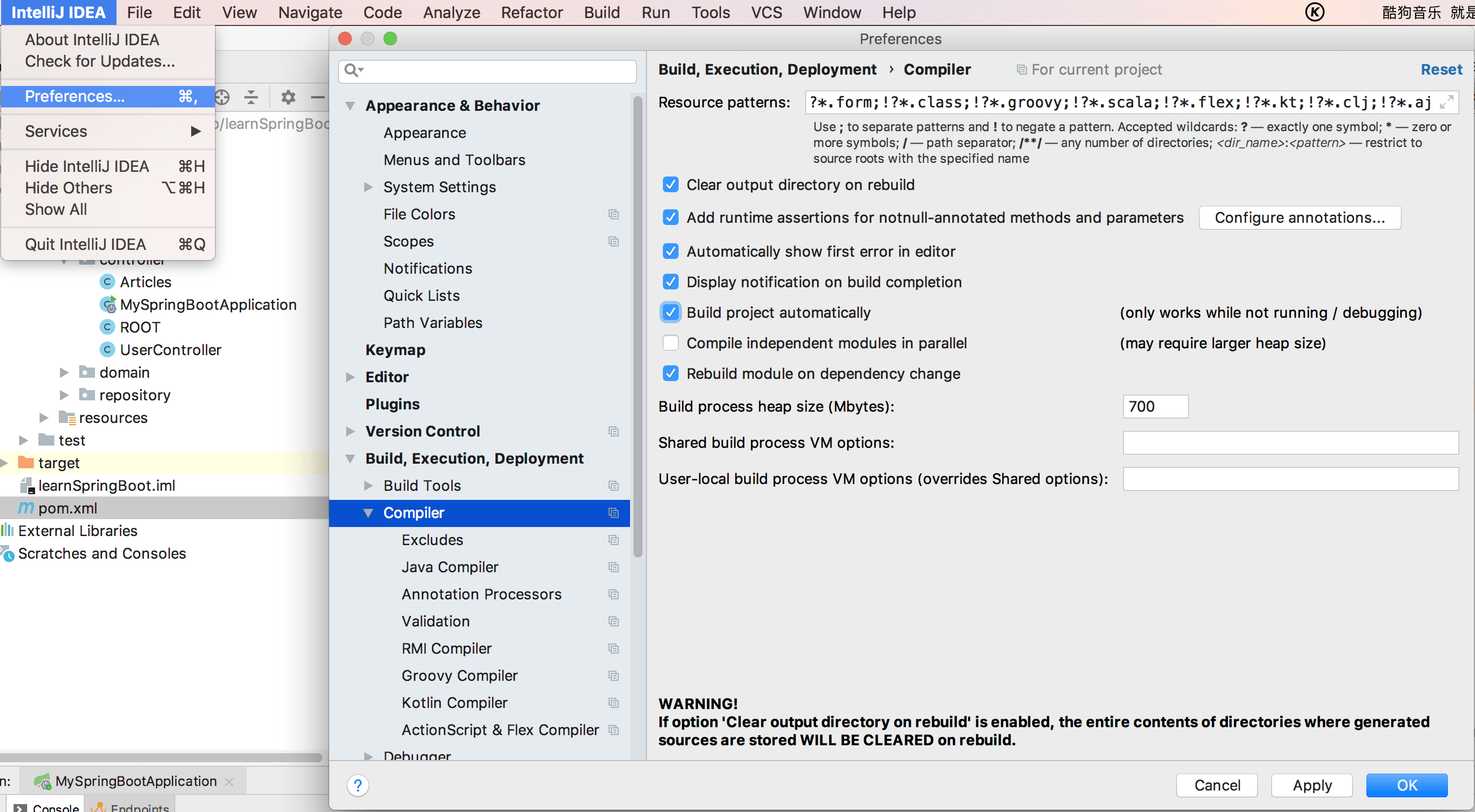Click the Build process heap size field
The width and height of the screenshot is (1475, 812).
coord(1155,406)
